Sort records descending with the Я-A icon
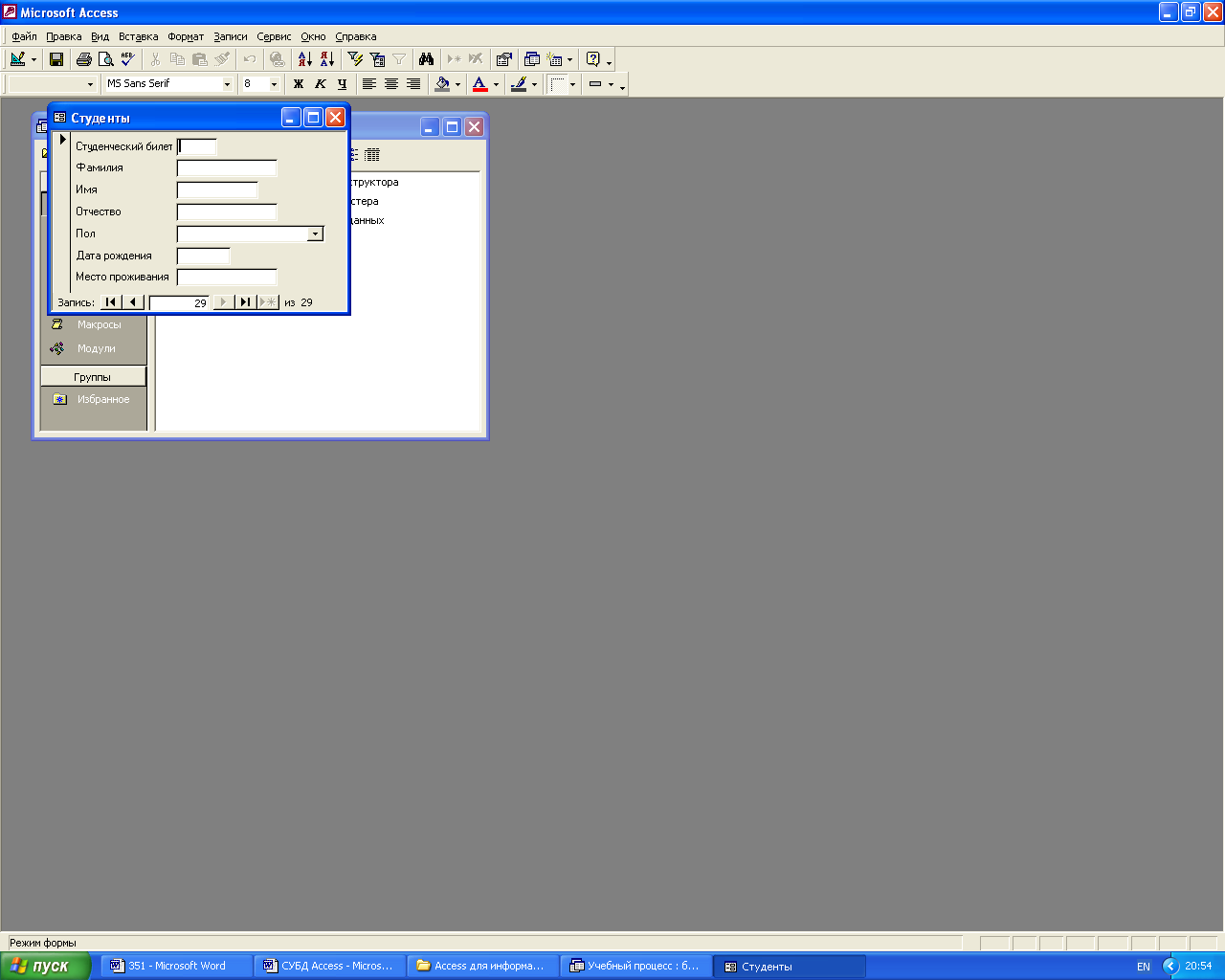The height and width of the screenshot is (980, 1225). [x=327, y=59]
